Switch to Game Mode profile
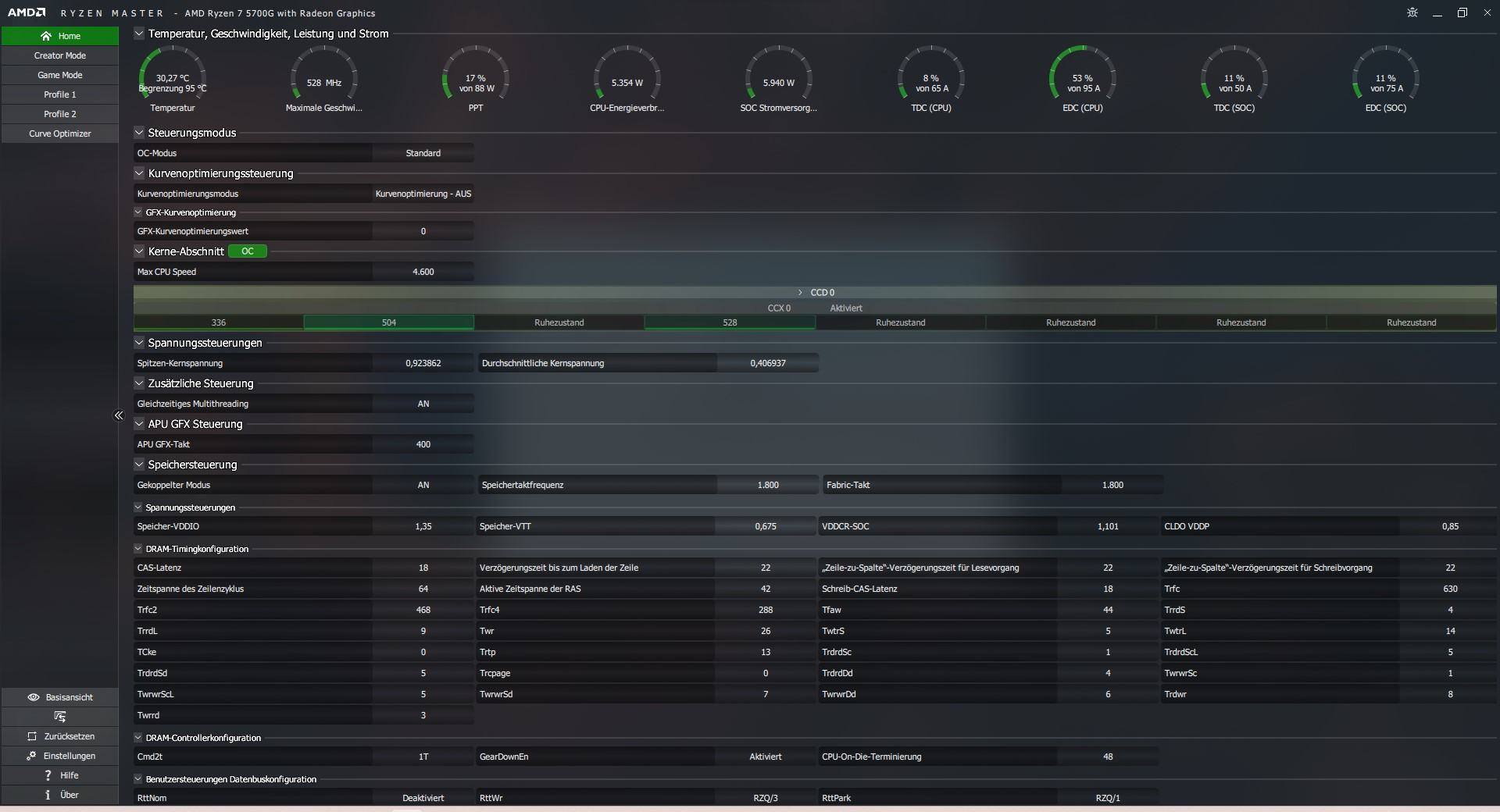This screenshot has height=812, width=1500. [x=60, y=75]
